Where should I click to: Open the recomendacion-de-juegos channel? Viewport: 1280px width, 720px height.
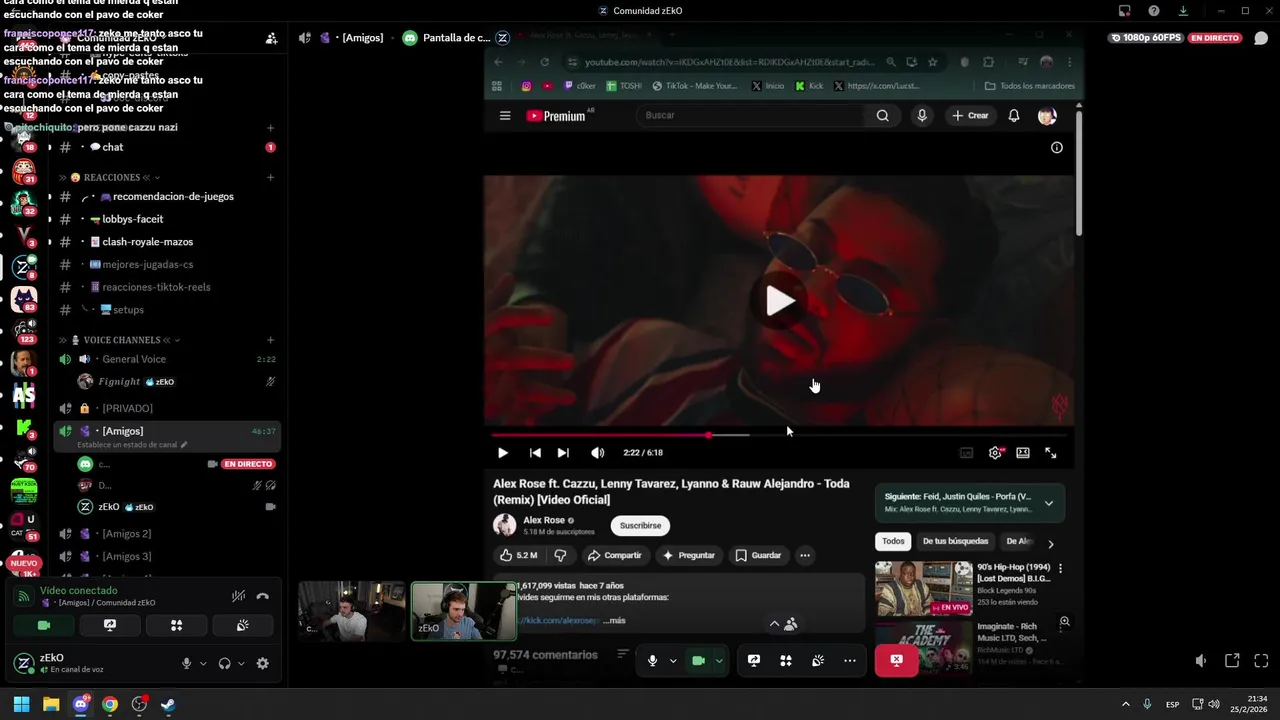pos(165,197)
